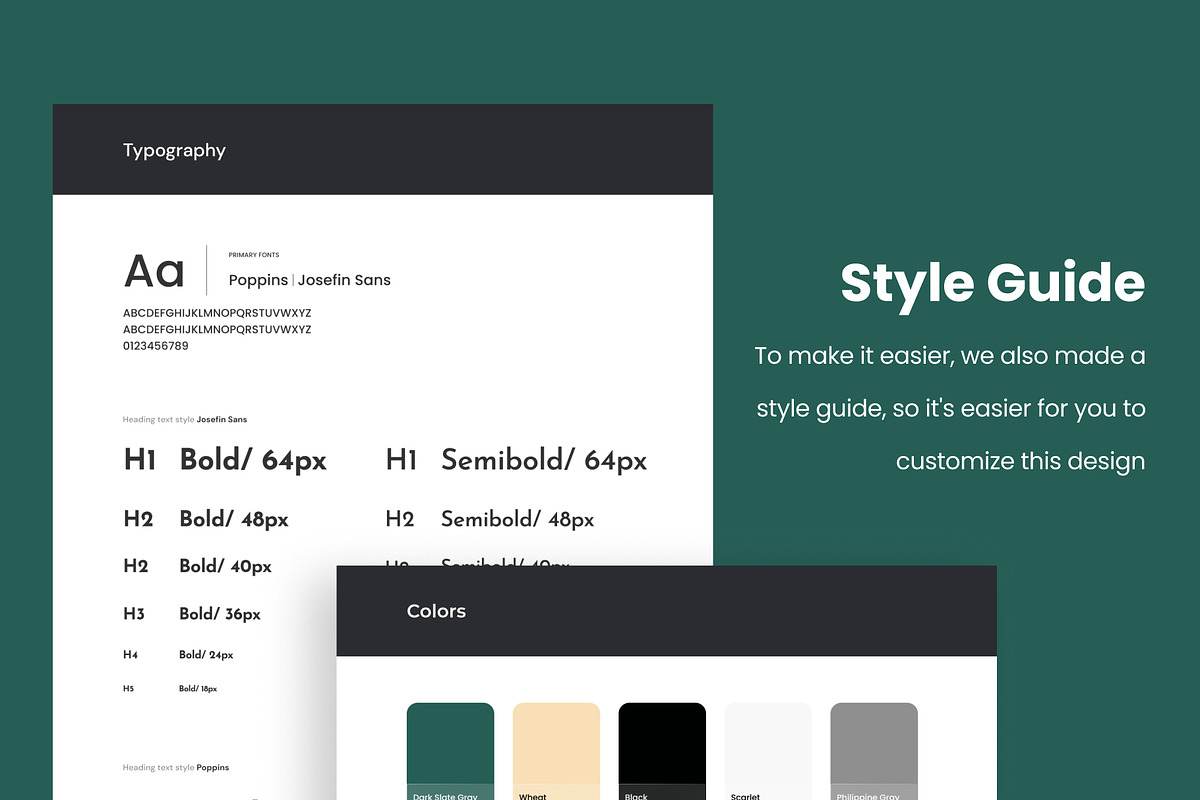This screenshot has height=800, width=1200.
Task: Click the 'H4' label
Action: [130, 655]
